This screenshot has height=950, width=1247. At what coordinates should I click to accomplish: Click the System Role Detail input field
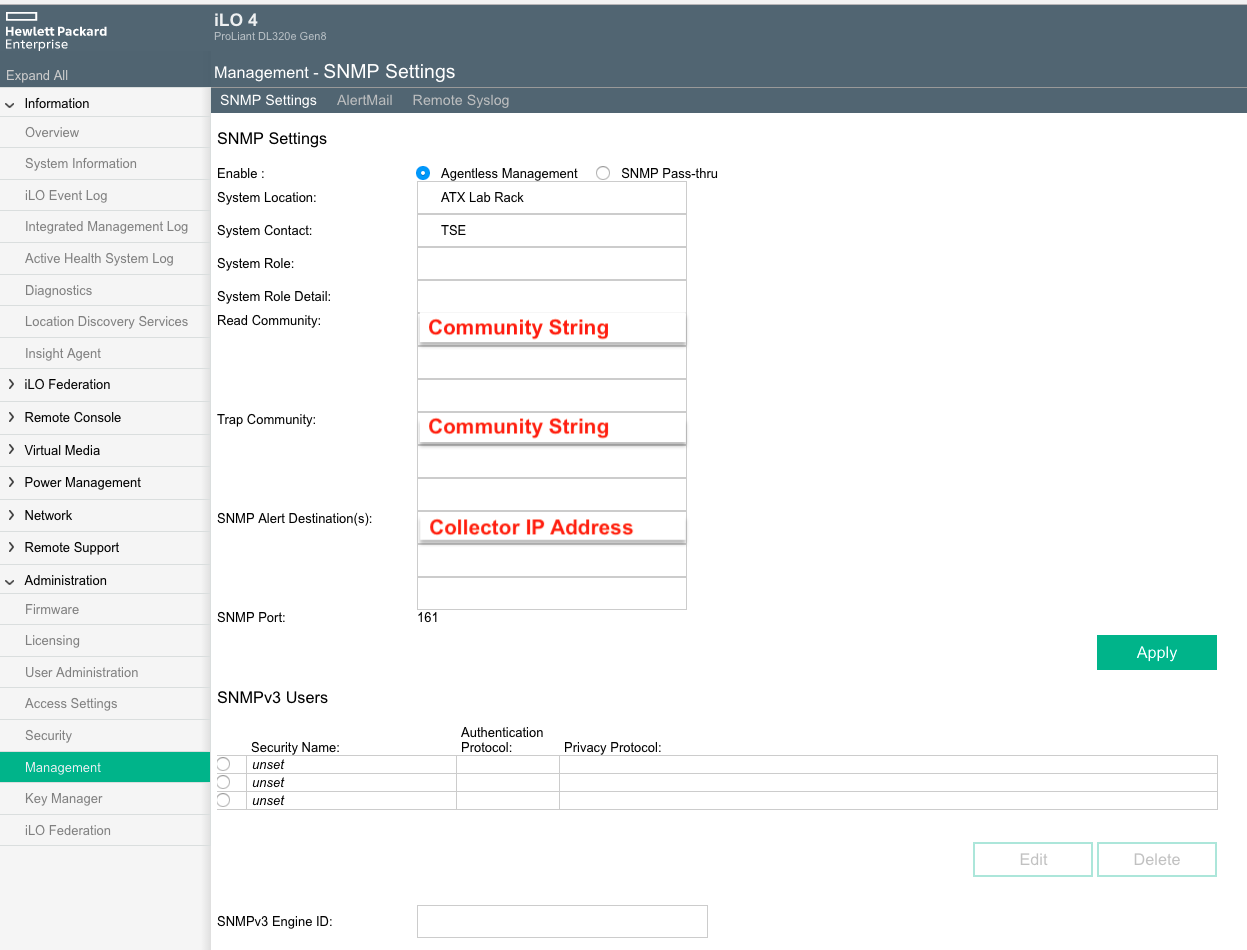[x=552, y=296]
